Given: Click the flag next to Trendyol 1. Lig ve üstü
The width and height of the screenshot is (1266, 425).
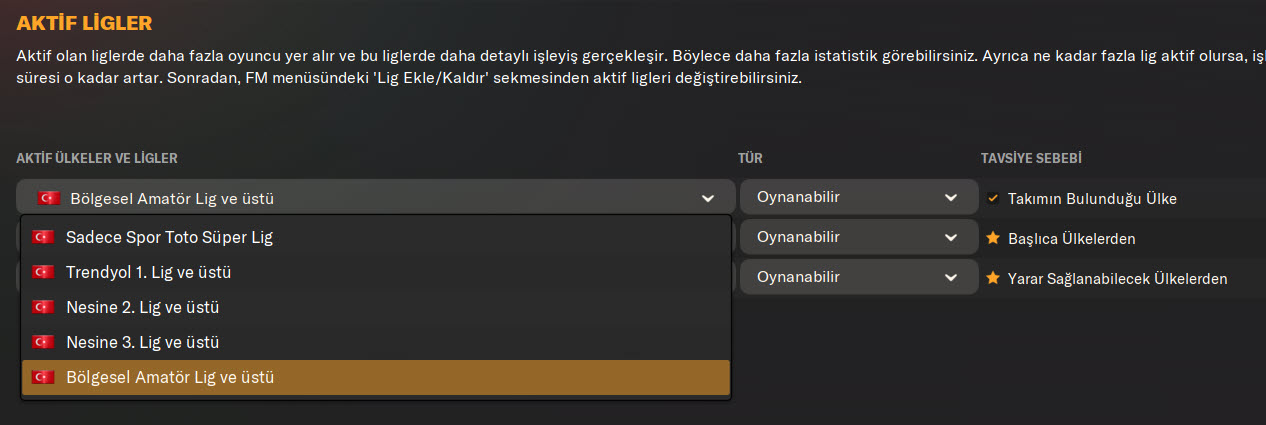Looking at the screenshot, I should click(x=43, y=272).
